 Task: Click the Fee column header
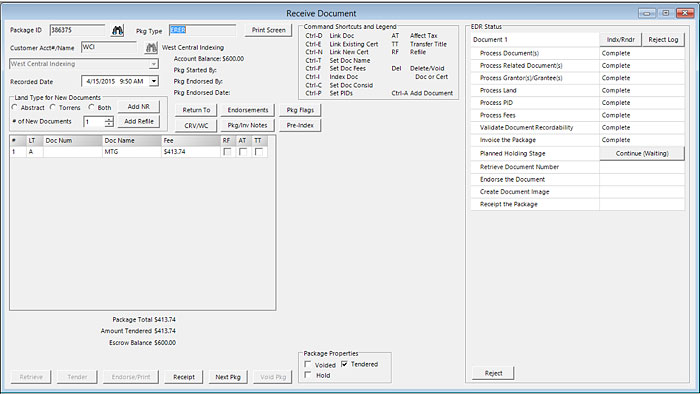coord(191,141)
